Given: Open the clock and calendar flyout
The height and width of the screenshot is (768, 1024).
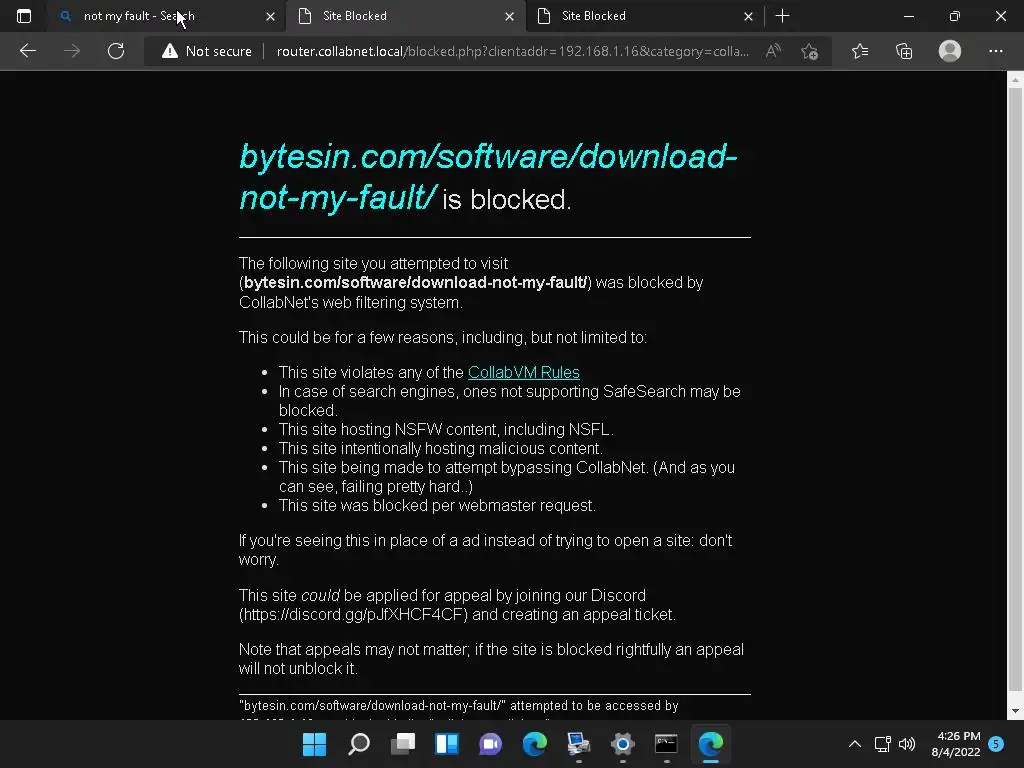Looking at the screenshot, I should (956, 744).
